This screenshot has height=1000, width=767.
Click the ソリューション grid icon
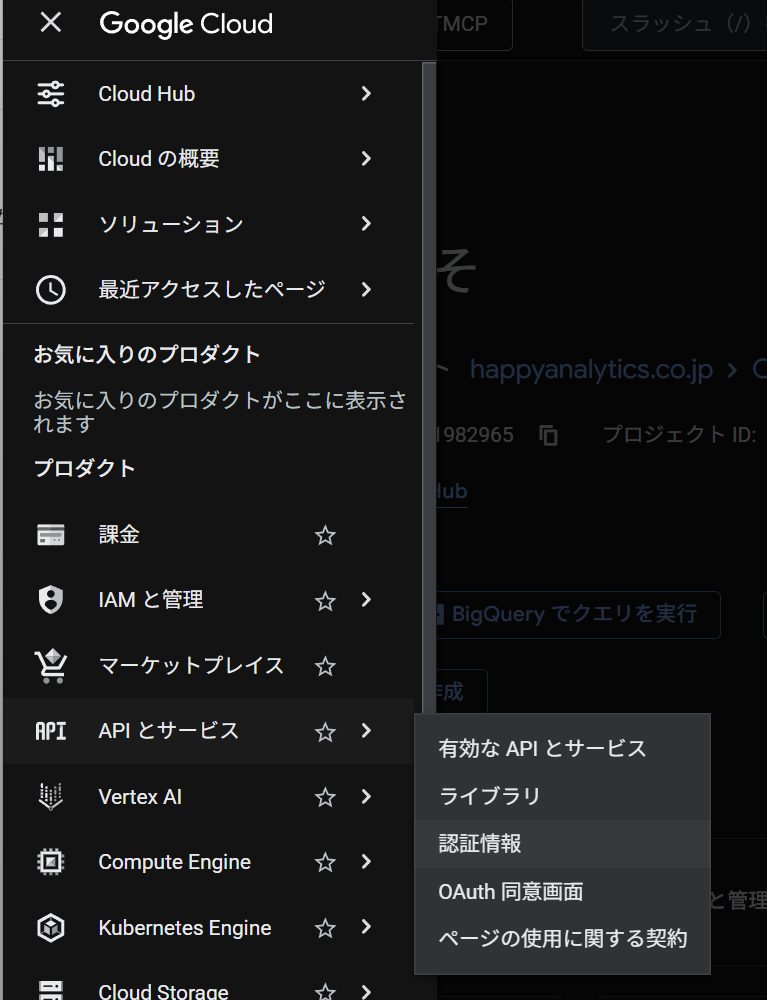click(x=50, y=224)
